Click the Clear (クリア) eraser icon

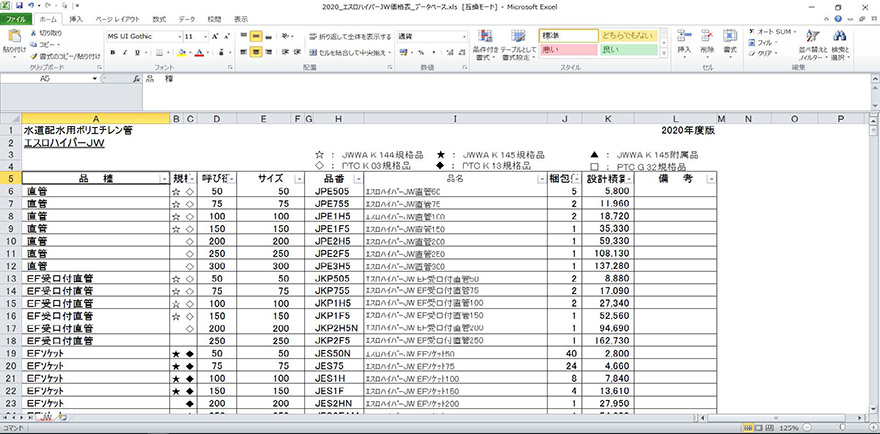point(752,53)
